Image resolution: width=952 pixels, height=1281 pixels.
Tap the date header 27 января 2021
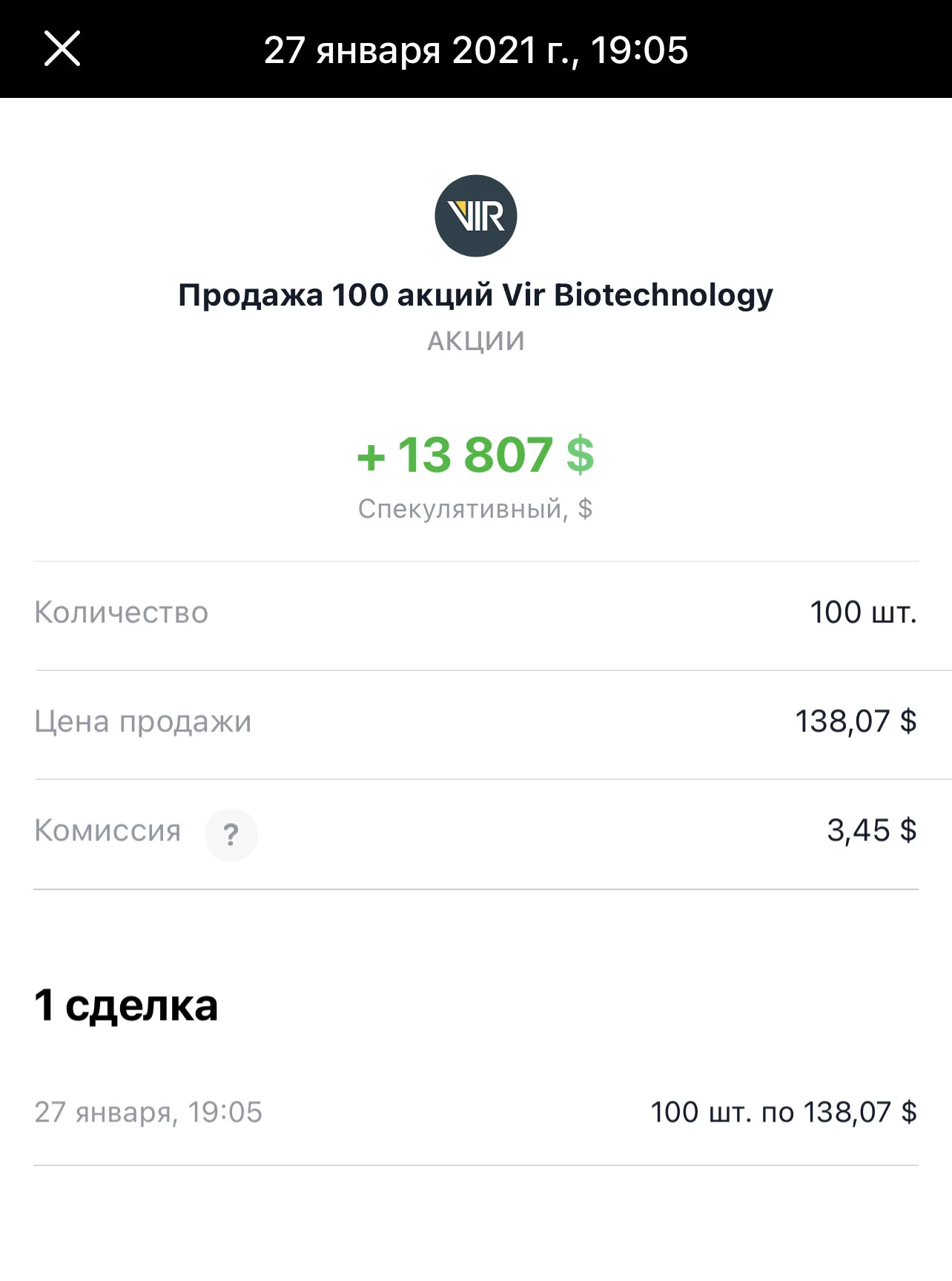(476, 50)
